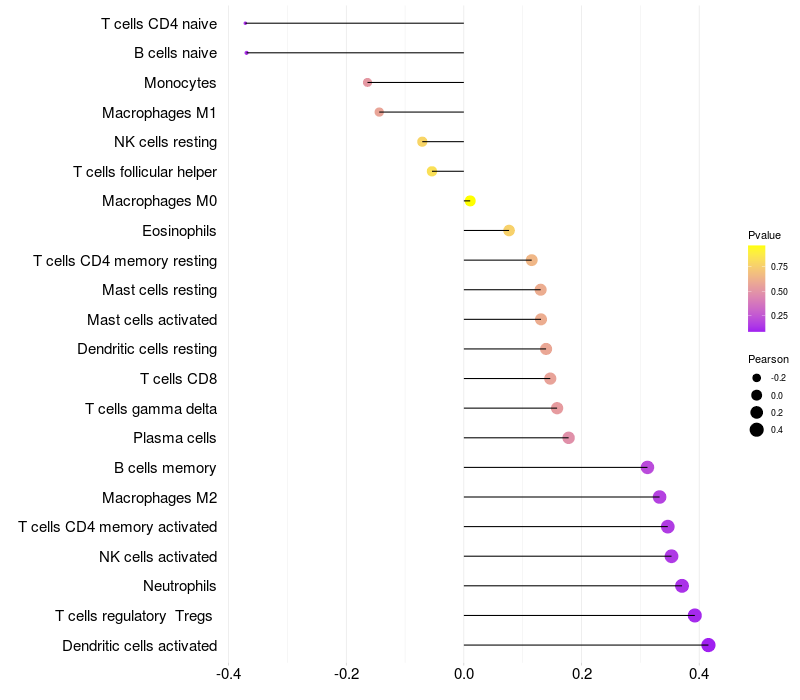This screenshot has height=700, width=800.
Task: Click the T cells follicular helper dot
Action: [x=432, y=171]
